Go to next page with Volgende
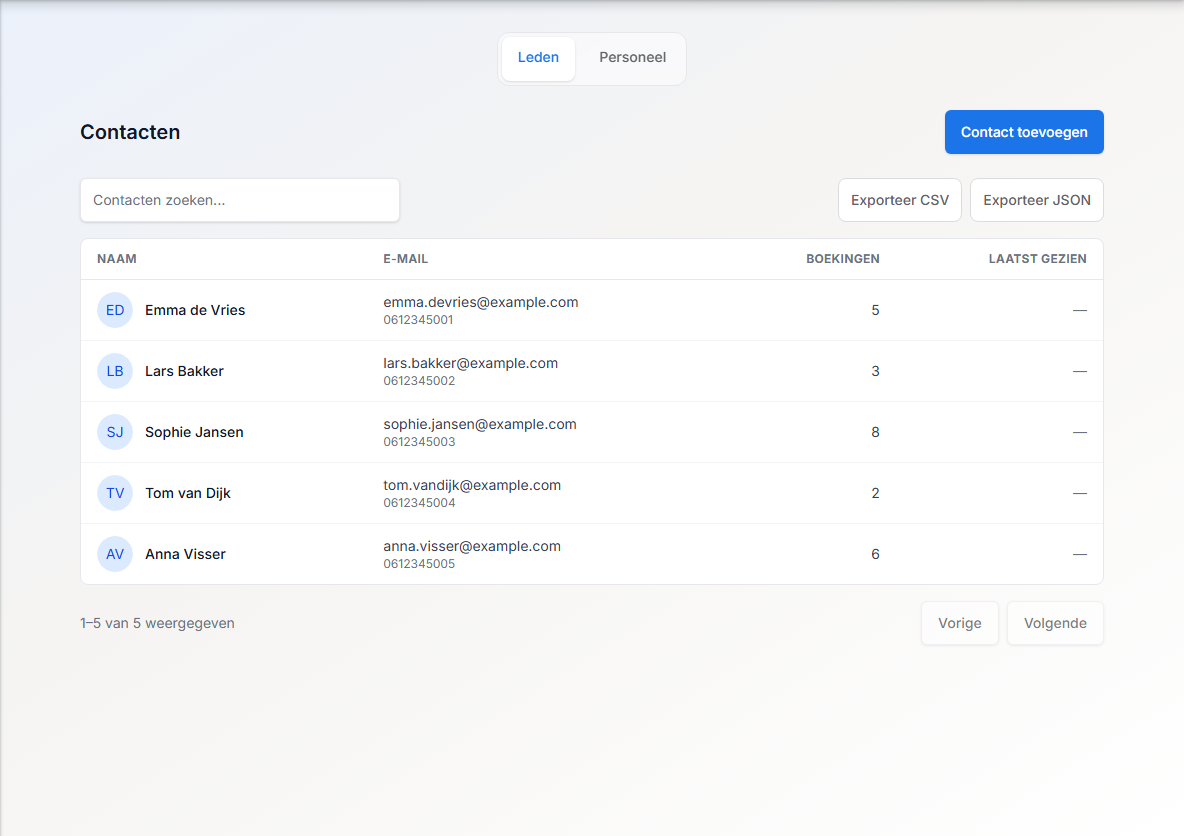The width and height of the screenshot is (1184, 836). coord(1055,623)
